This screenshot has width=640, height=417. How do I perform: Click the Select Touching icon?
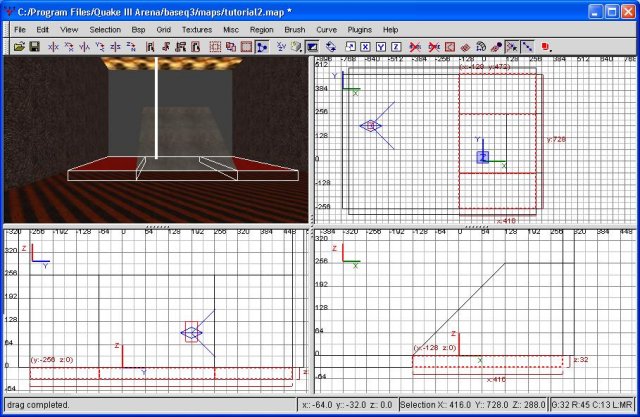(x=166, y=47)
